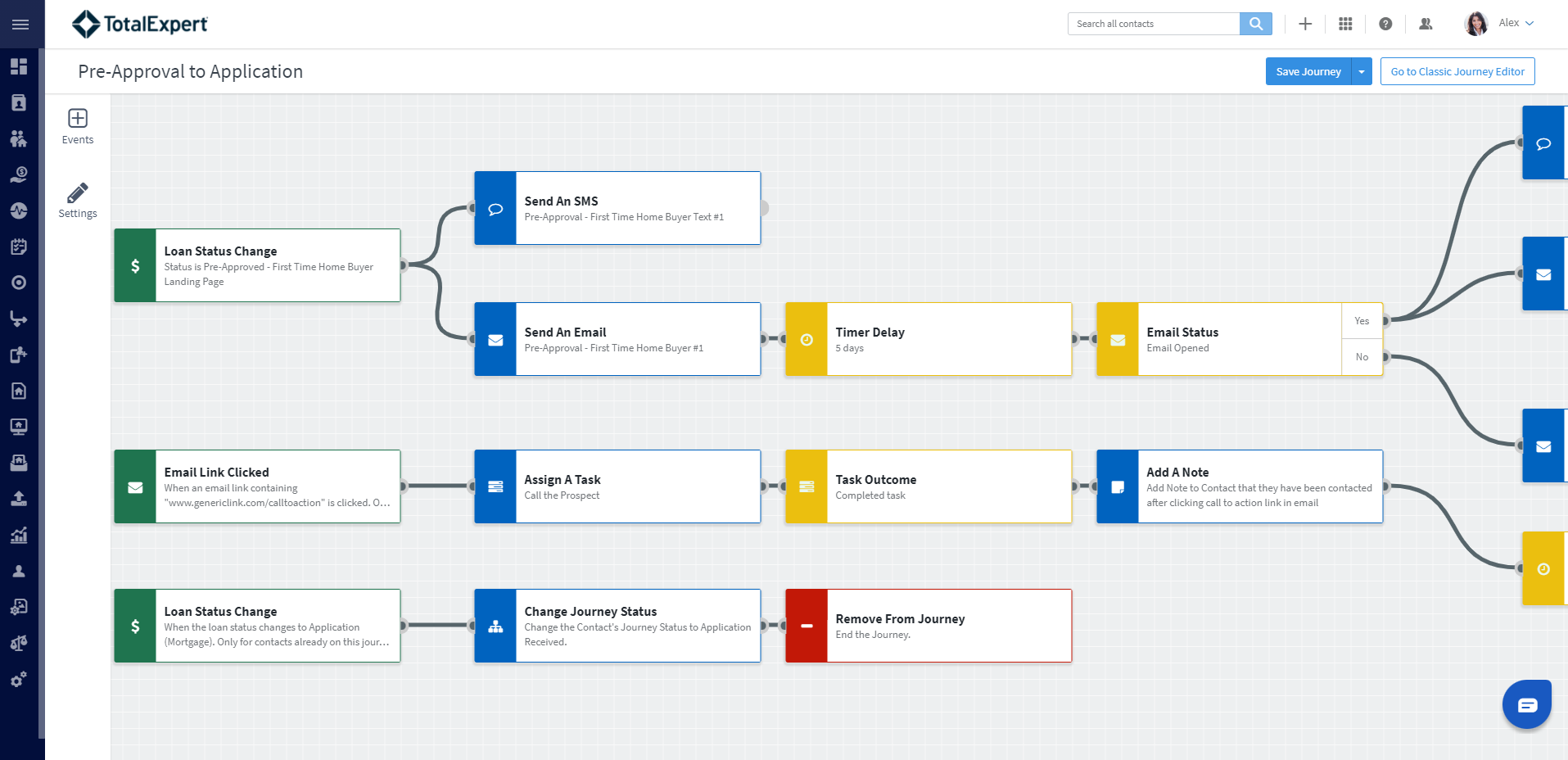Open the apps grid icon in the header
The height and width of the screenshot is (760, 1568).
[x=1345, y=24]
